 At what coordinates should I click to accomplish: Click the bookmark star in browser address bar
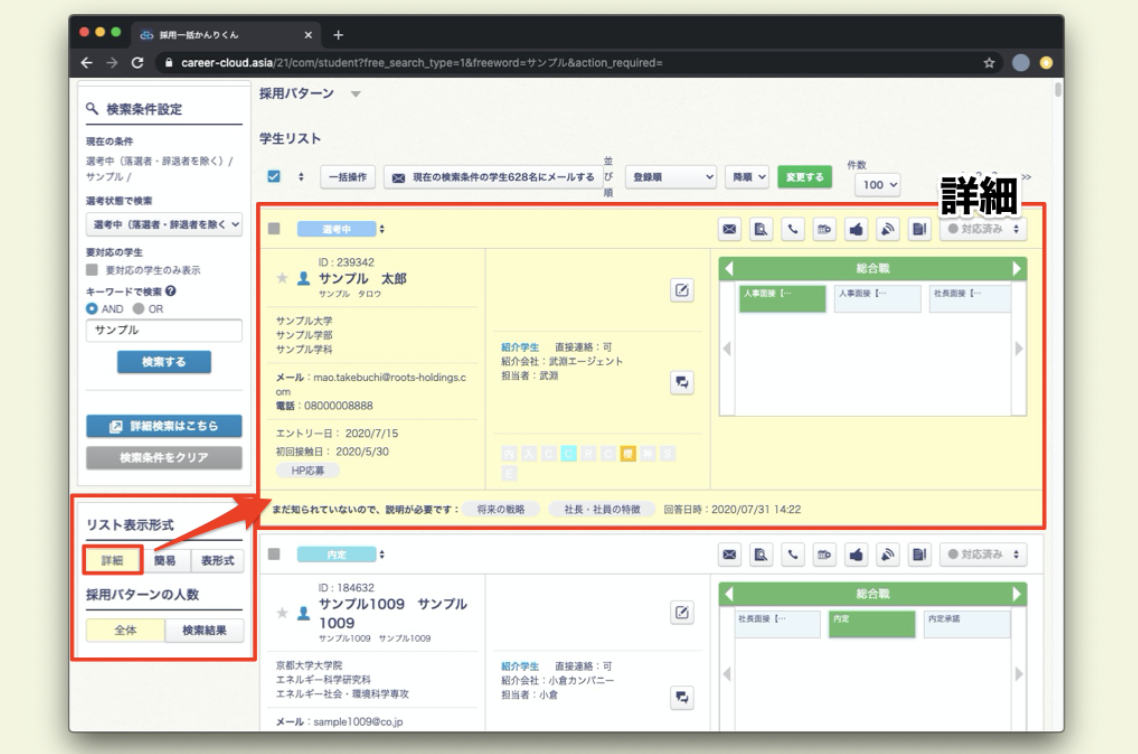[x=989, y=62]
